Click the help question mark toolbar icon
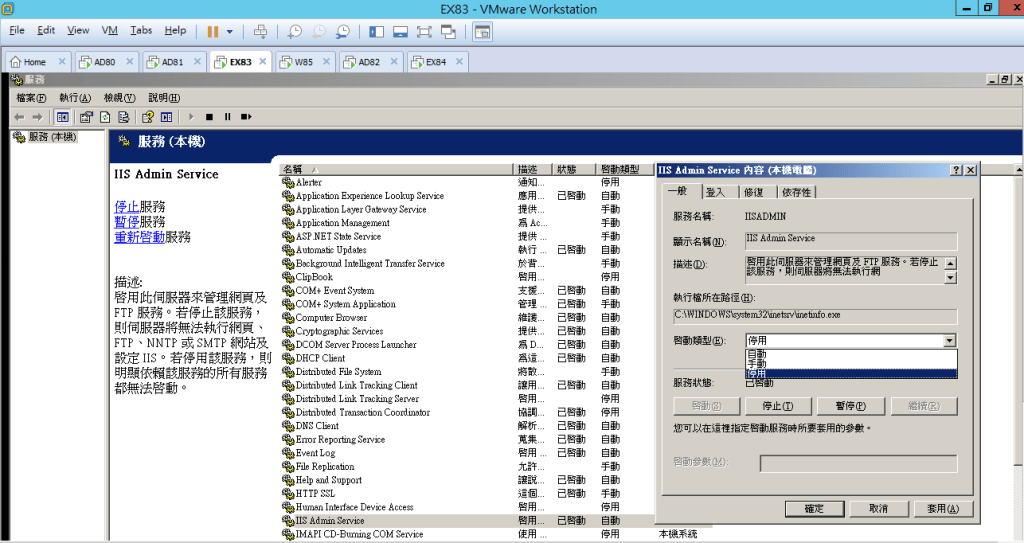1024x543 pixels. click(146, 116)
